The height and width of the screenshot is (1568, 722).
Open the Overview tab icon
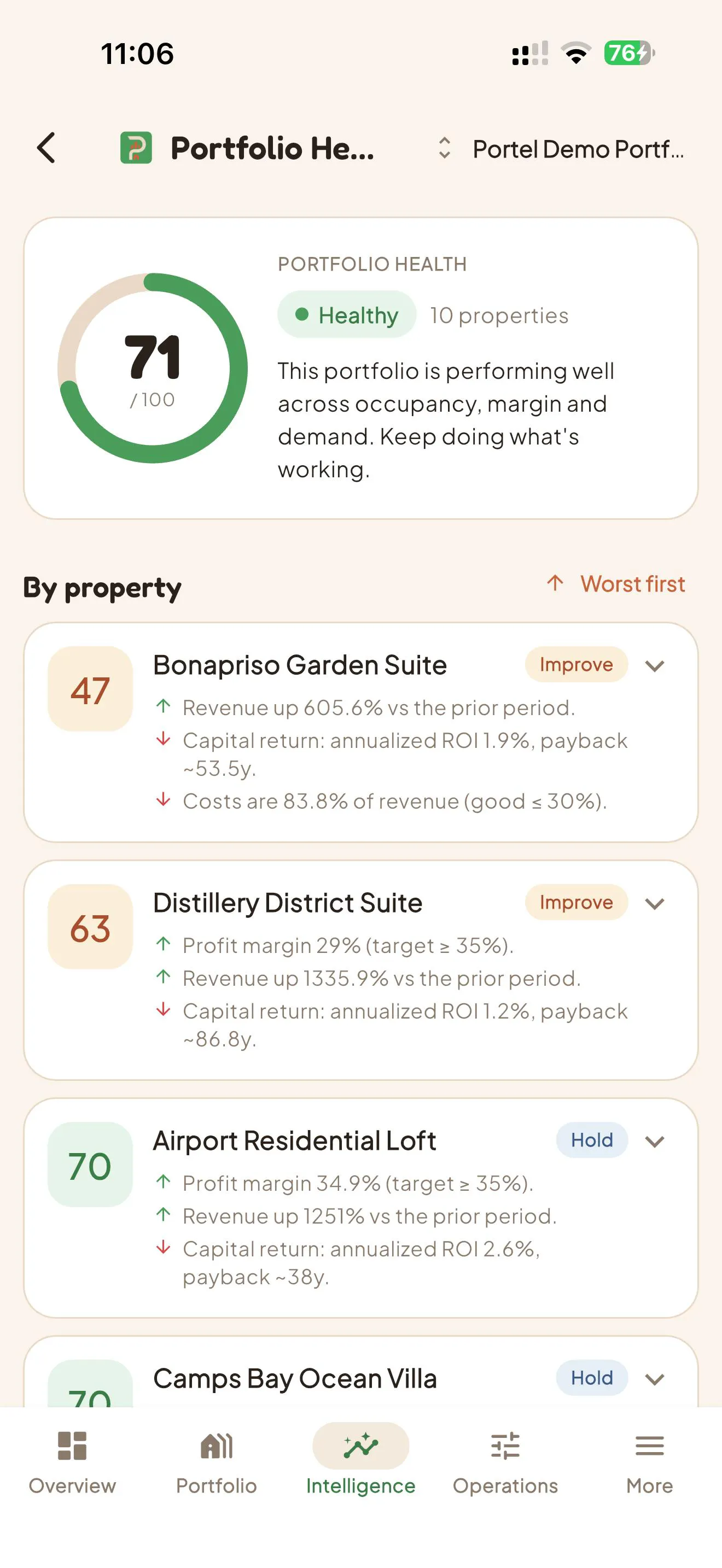pos(72,1446)
